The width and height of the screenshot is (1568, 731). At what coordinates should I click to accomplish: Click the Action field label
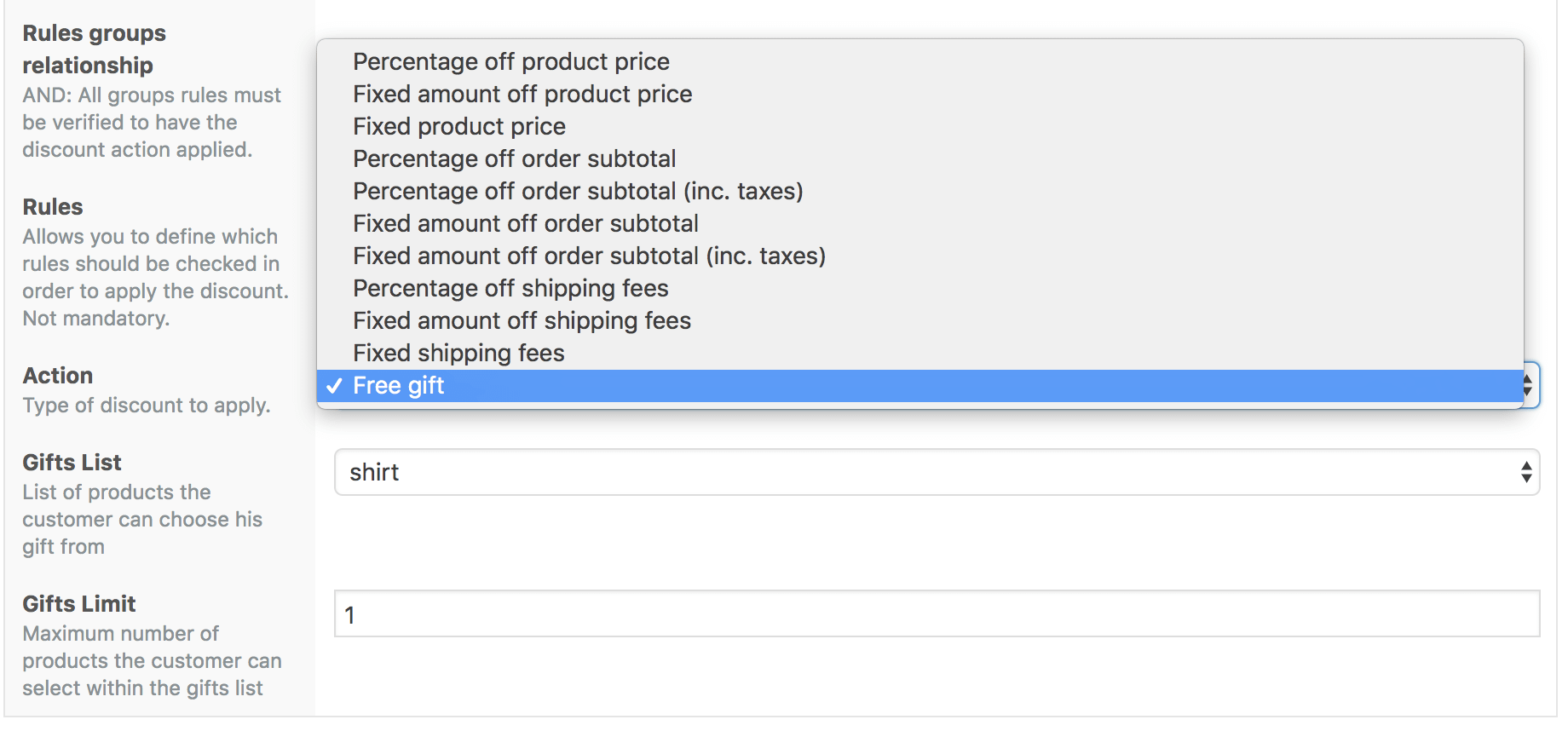pos(58,376)
